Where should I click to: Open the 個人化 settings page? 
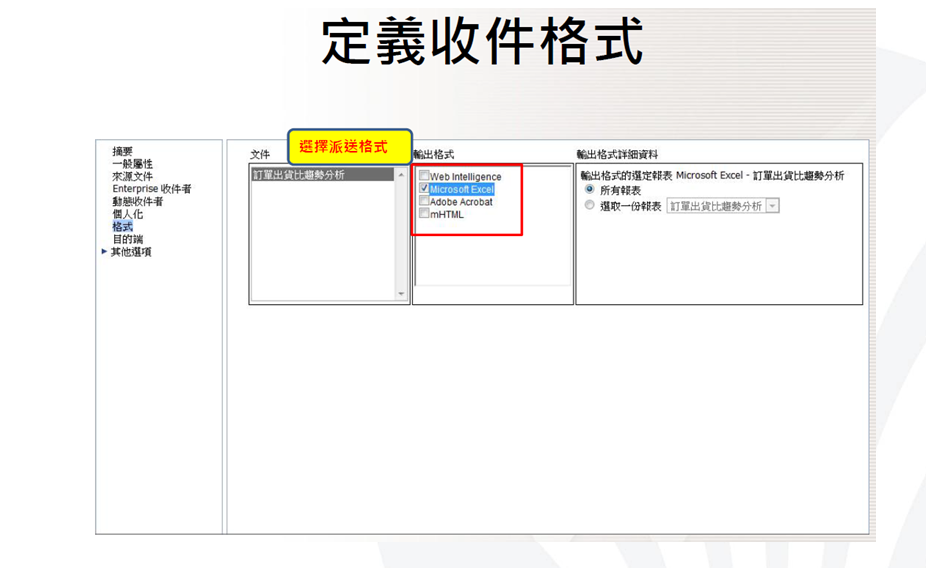click(x=127, y=214)
